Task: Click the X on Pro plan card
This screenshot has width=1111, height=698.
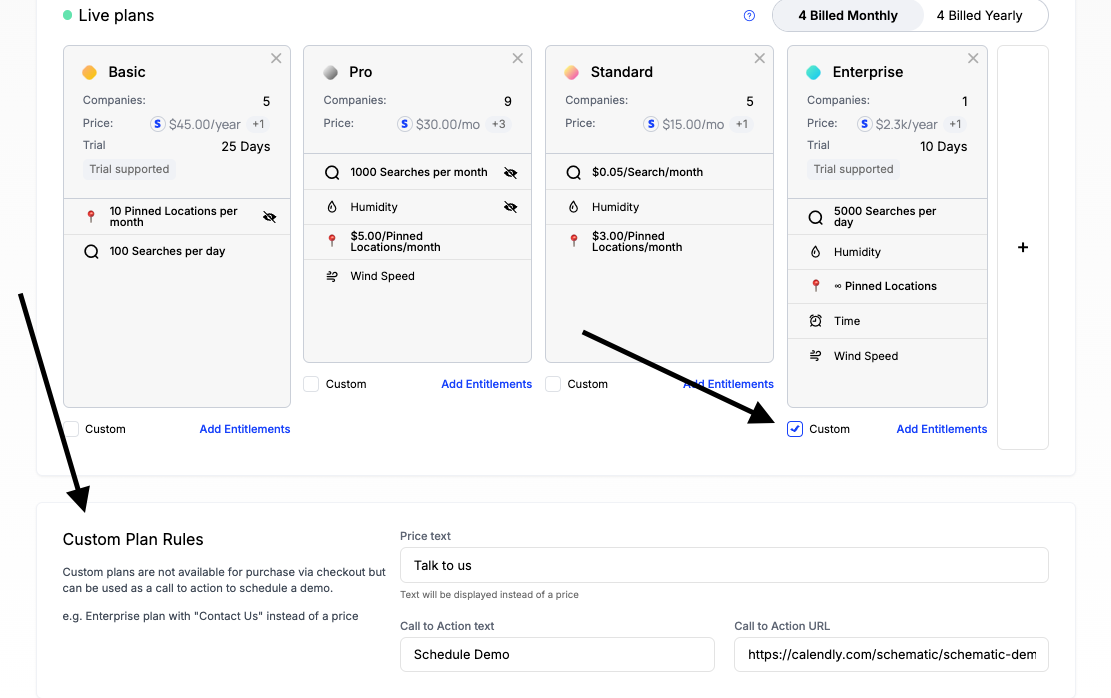Action: coord(518,59)
